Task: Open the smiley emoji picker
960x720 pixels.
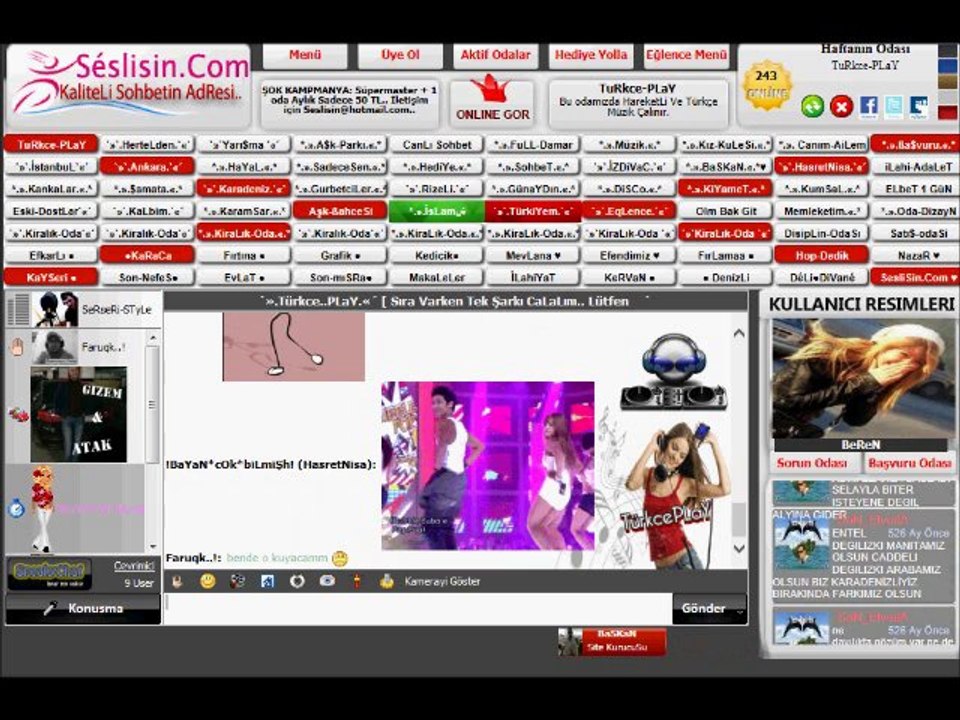Action: [208, 581]
